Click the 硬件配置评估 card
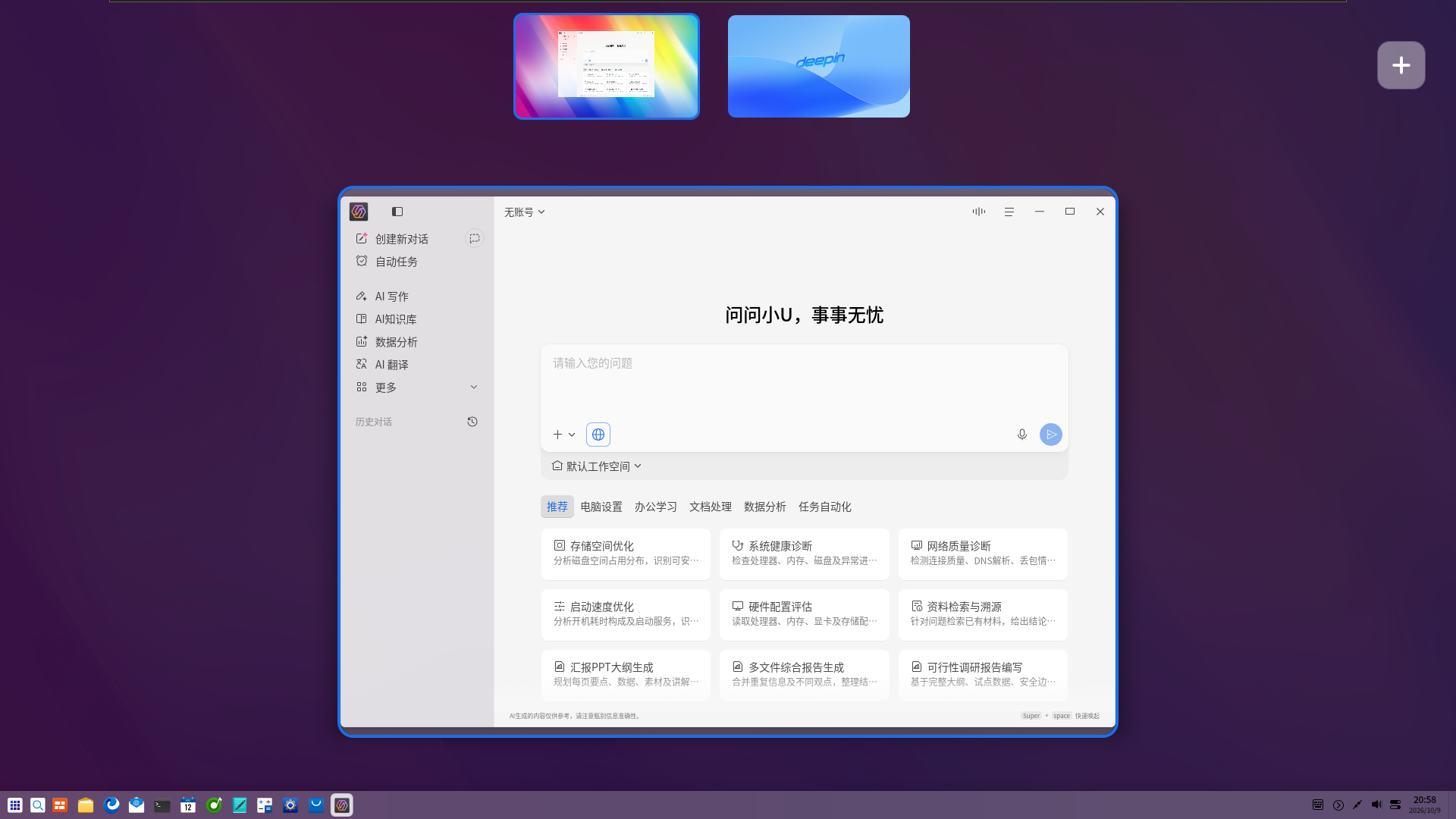 click(805, 615)
